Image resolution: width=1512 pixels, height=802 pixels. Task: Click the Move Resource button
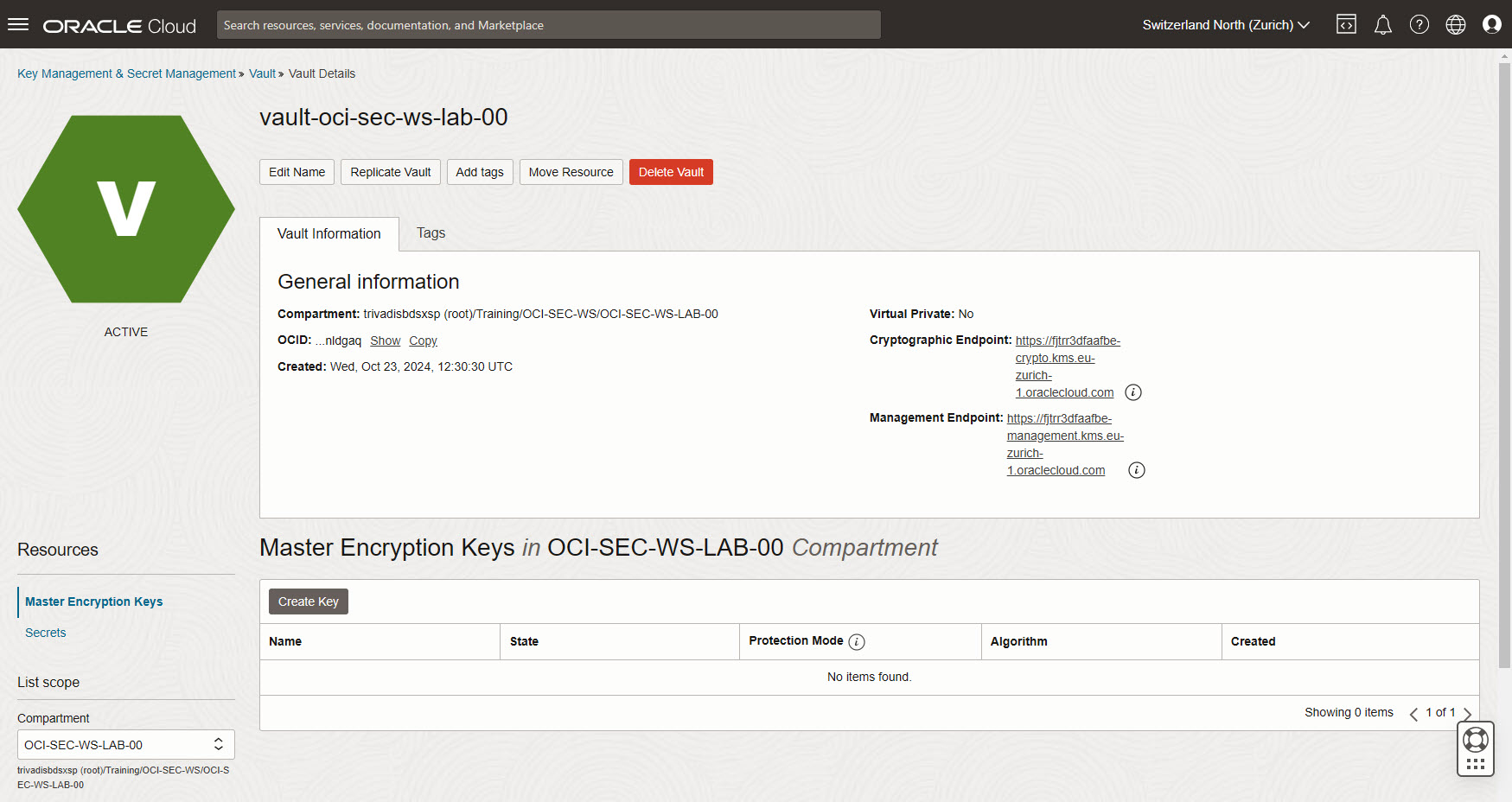pos(571,172)
